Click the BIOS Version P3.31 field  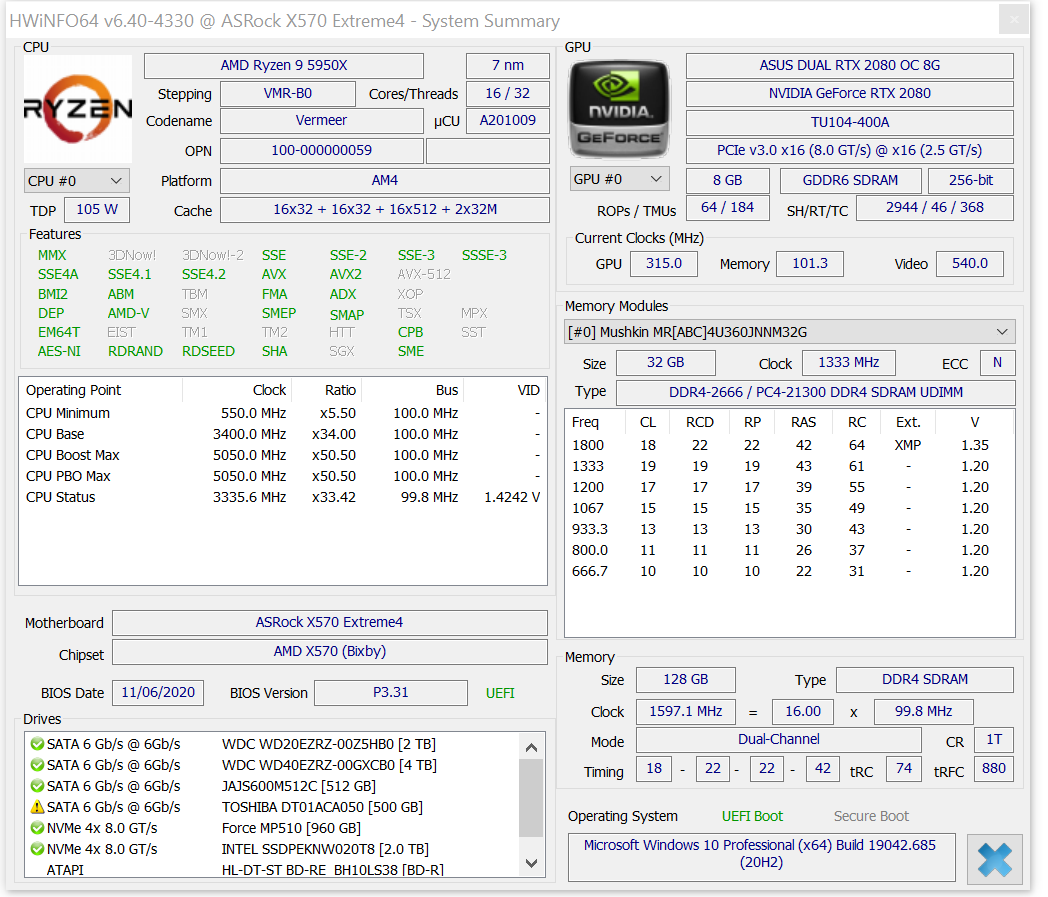(391, 693)
